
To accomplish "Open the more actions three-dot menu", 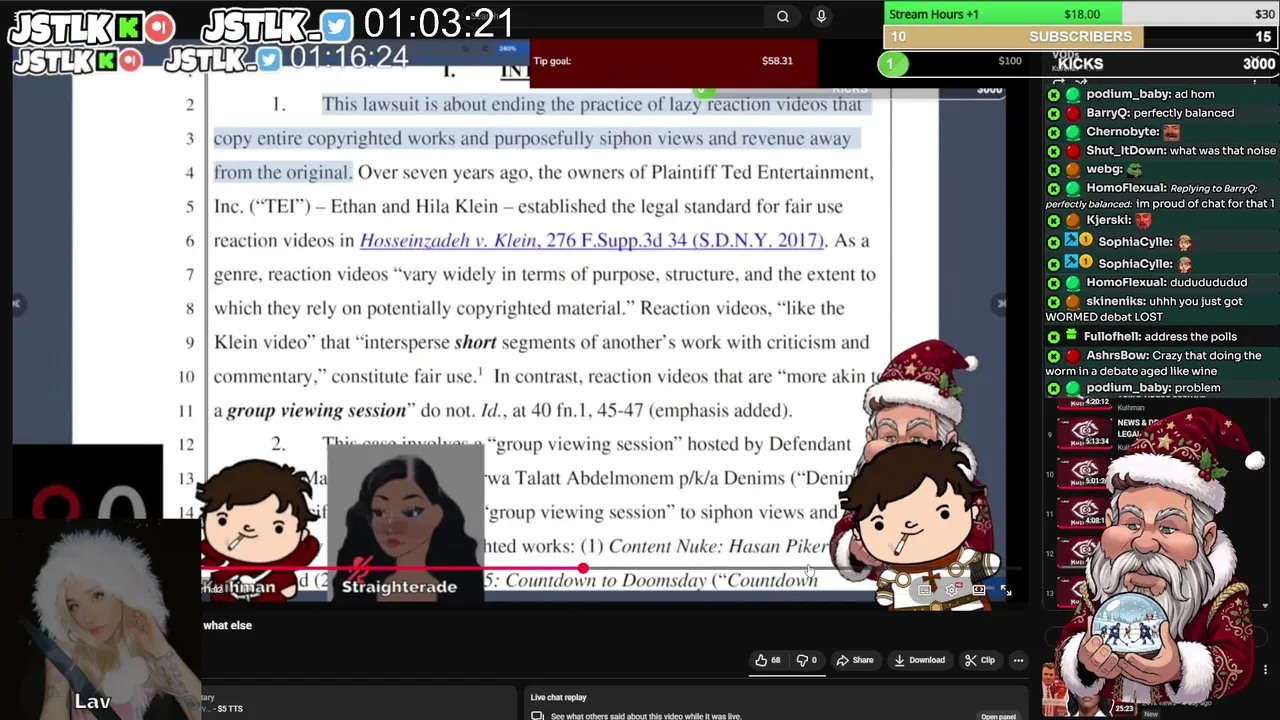I will (x=1018, y=660).
